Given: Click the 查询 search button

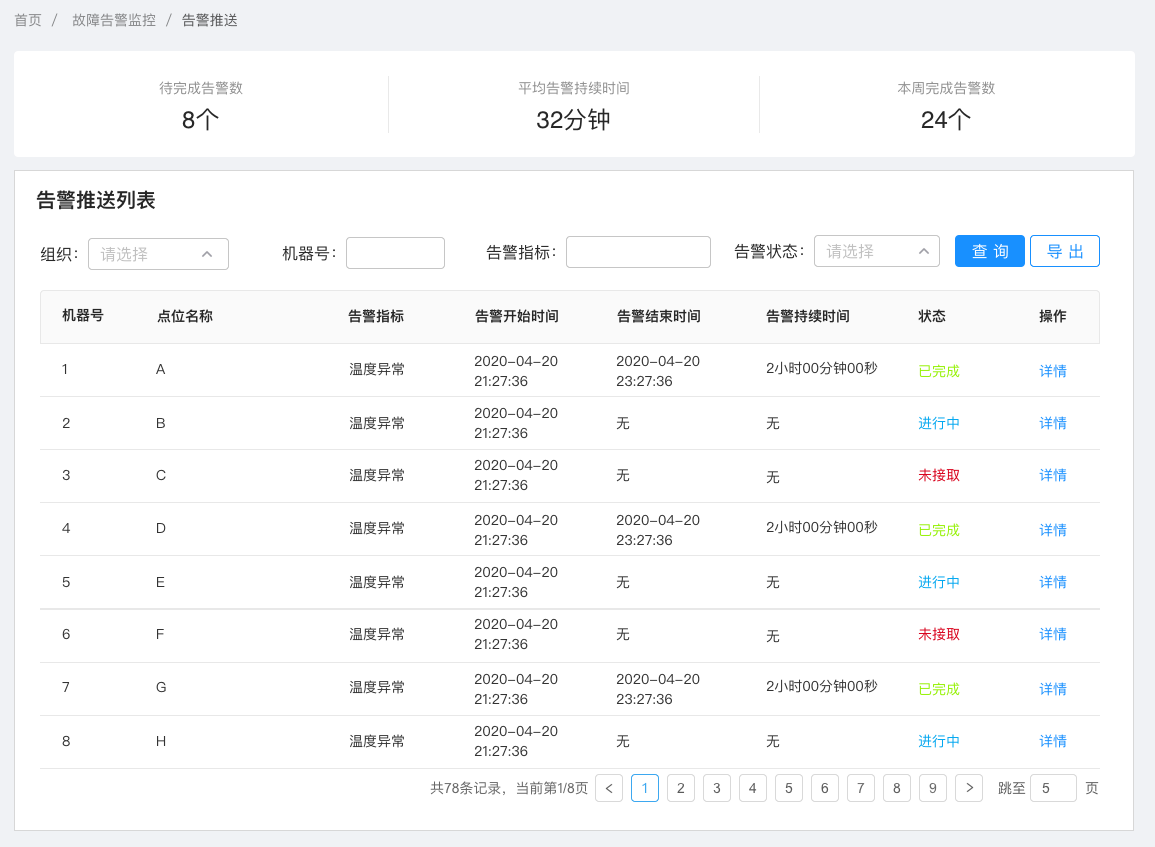Looking at the screenshot, I should (x=989, y=251).
